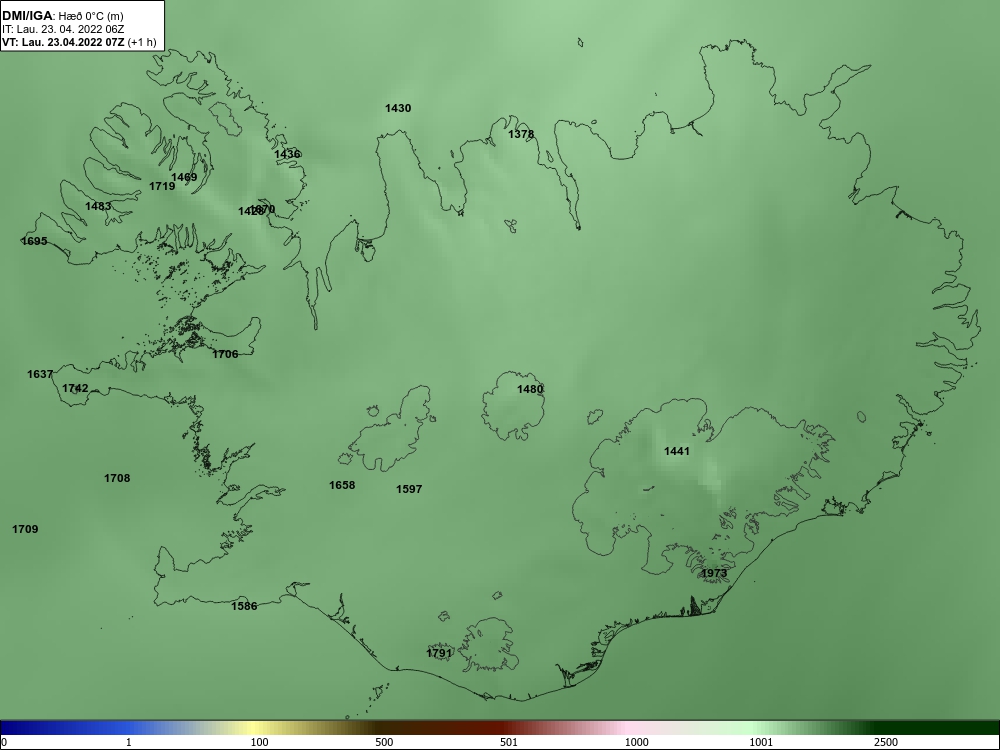Click the value 1597 below the glacier outline

pyautogui.click(x=409, y=489)
